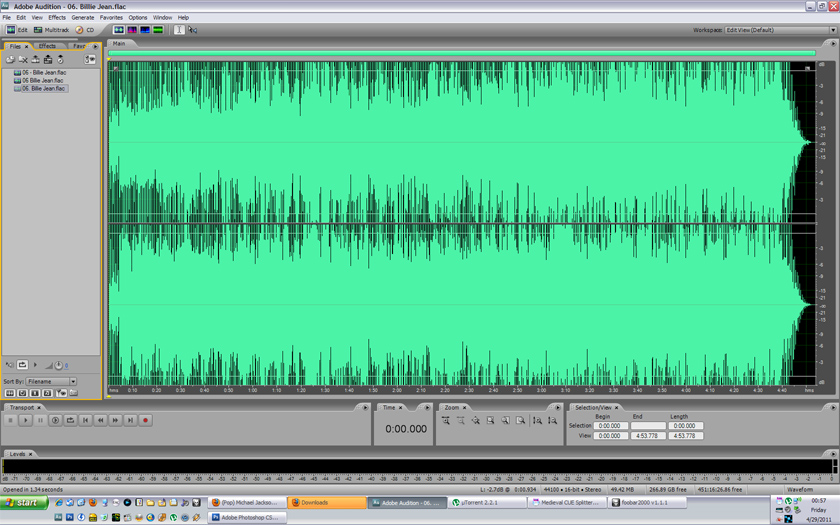Viewport: 840px width, 525px height.
Task: Open the Time panel options arrow
Action: 427,408
